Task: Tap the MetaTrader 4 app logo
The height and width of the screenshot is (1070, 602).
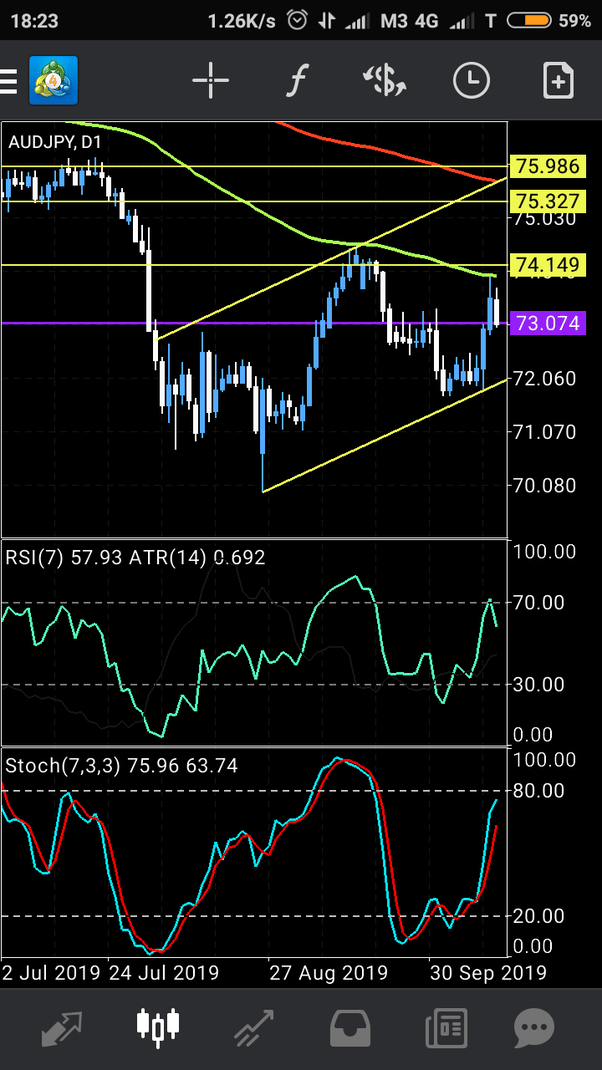Action: coord(53,81)
